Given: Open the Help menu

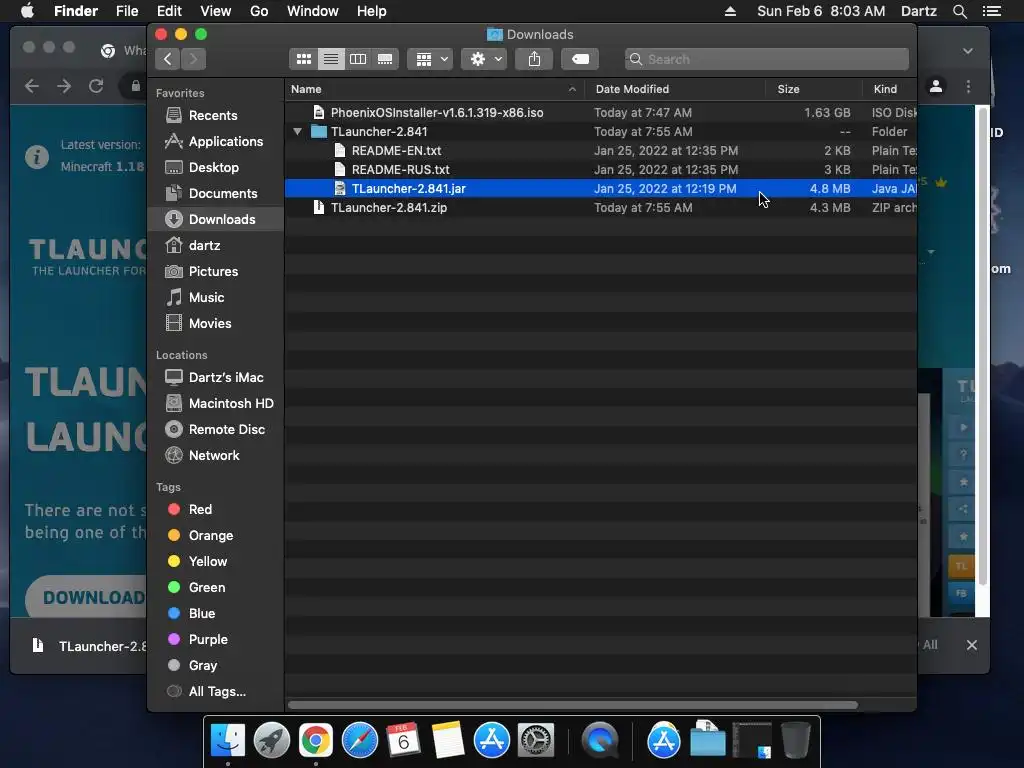Looking at the screenshot, I should pos(372,11).
